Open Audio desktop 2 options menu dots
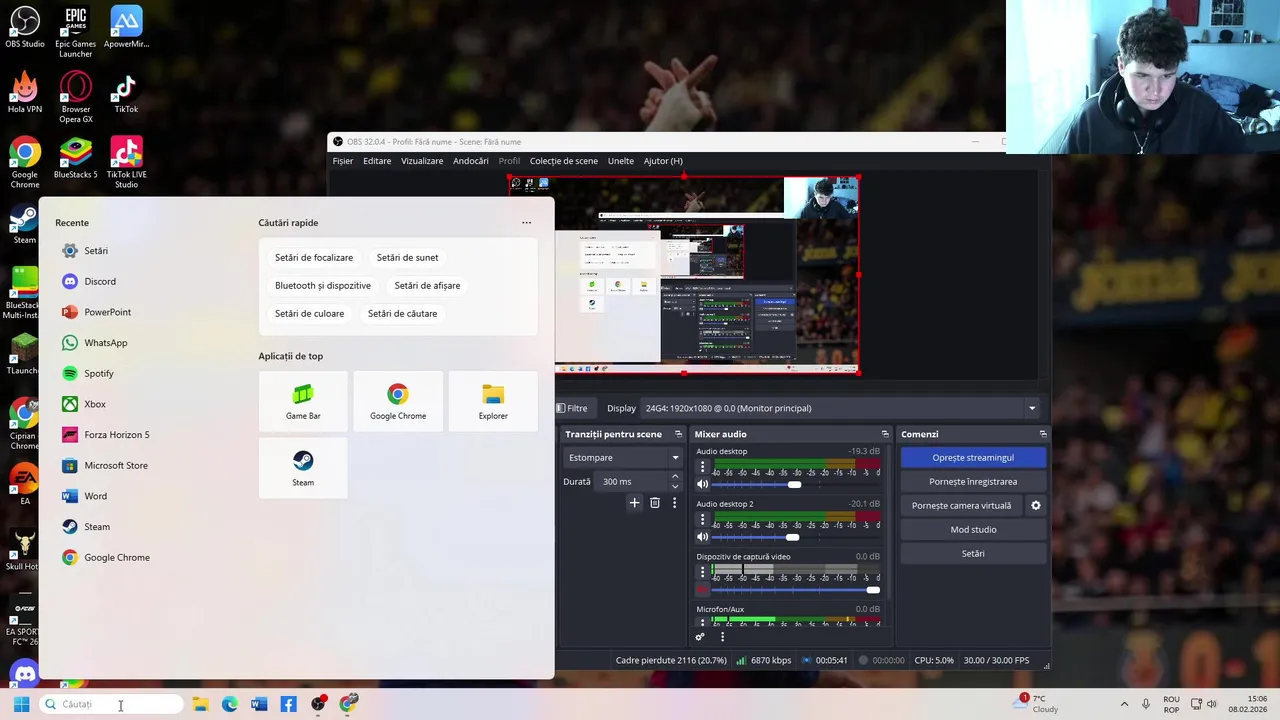The width and height of the screenshot is (1280, 720). [x=702, y=520]
